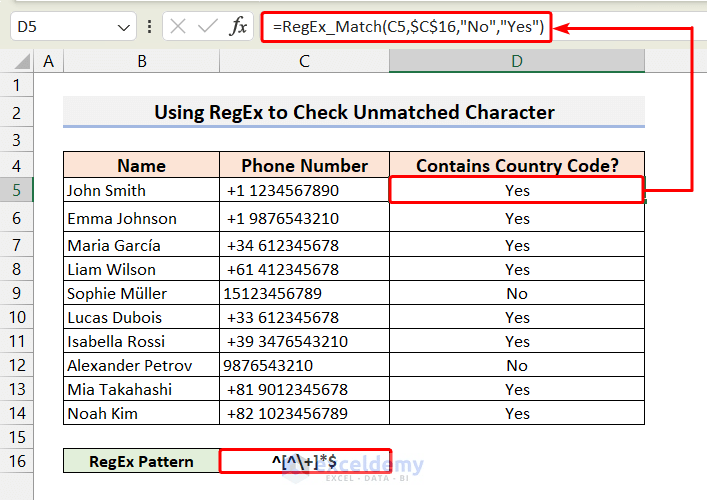
Task: Click the title 'Using RegEx to Check Unmatched Character'
Action: (x=354, y=112)
